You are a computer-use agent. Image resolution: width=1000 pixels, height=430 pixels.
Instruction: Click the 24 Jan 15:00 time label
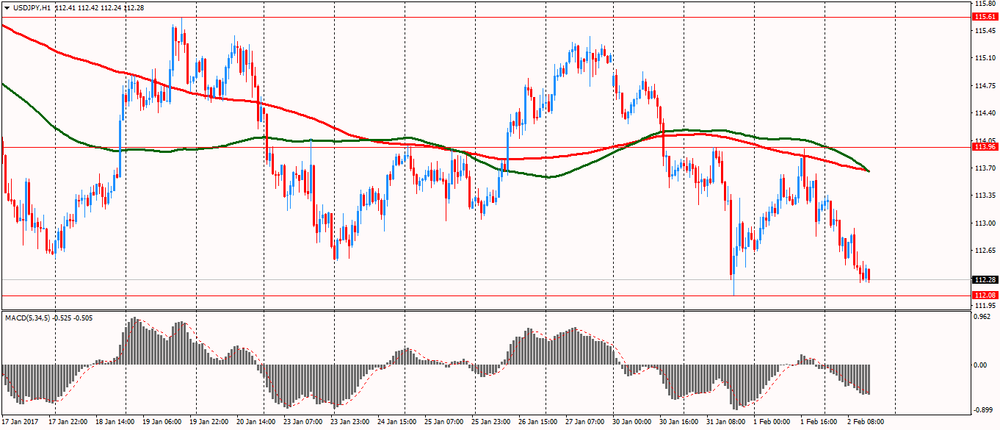[395, 422]
